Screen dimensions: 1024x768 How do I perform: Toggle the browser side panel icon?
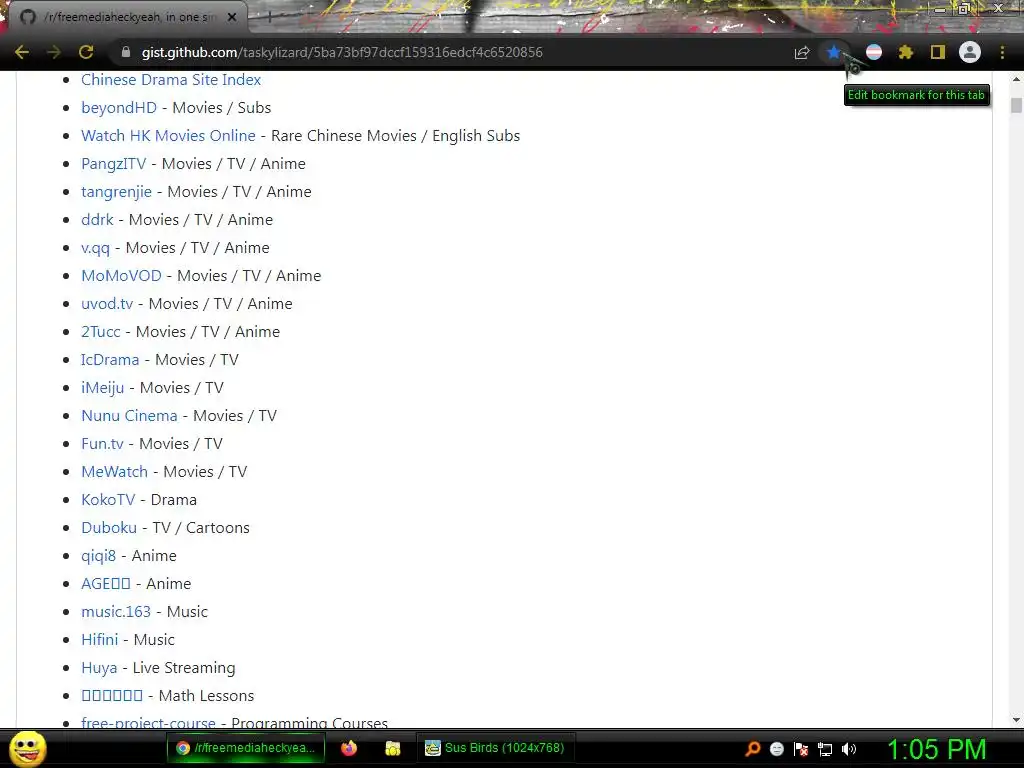pyautogui.click(x=938, y=52)
